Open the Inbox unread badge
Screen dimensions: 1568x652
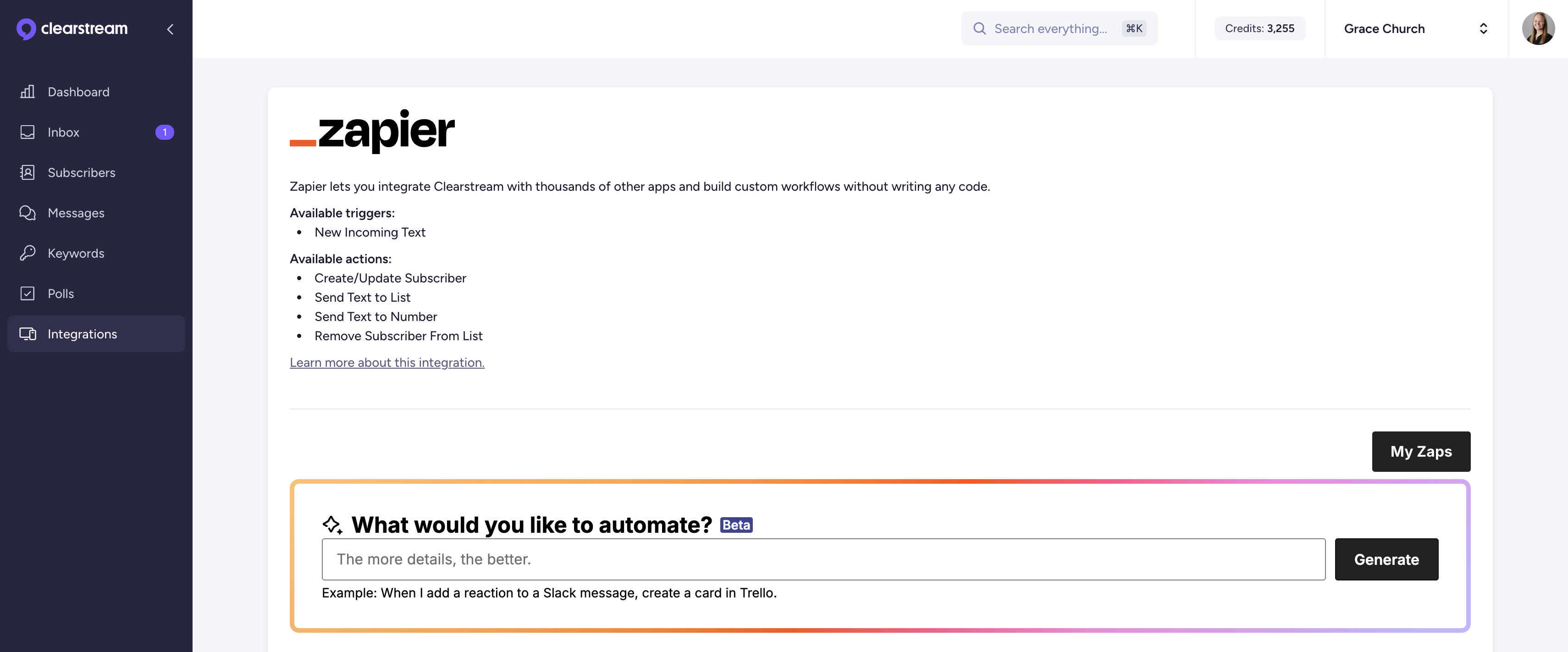tap(164, 132)
